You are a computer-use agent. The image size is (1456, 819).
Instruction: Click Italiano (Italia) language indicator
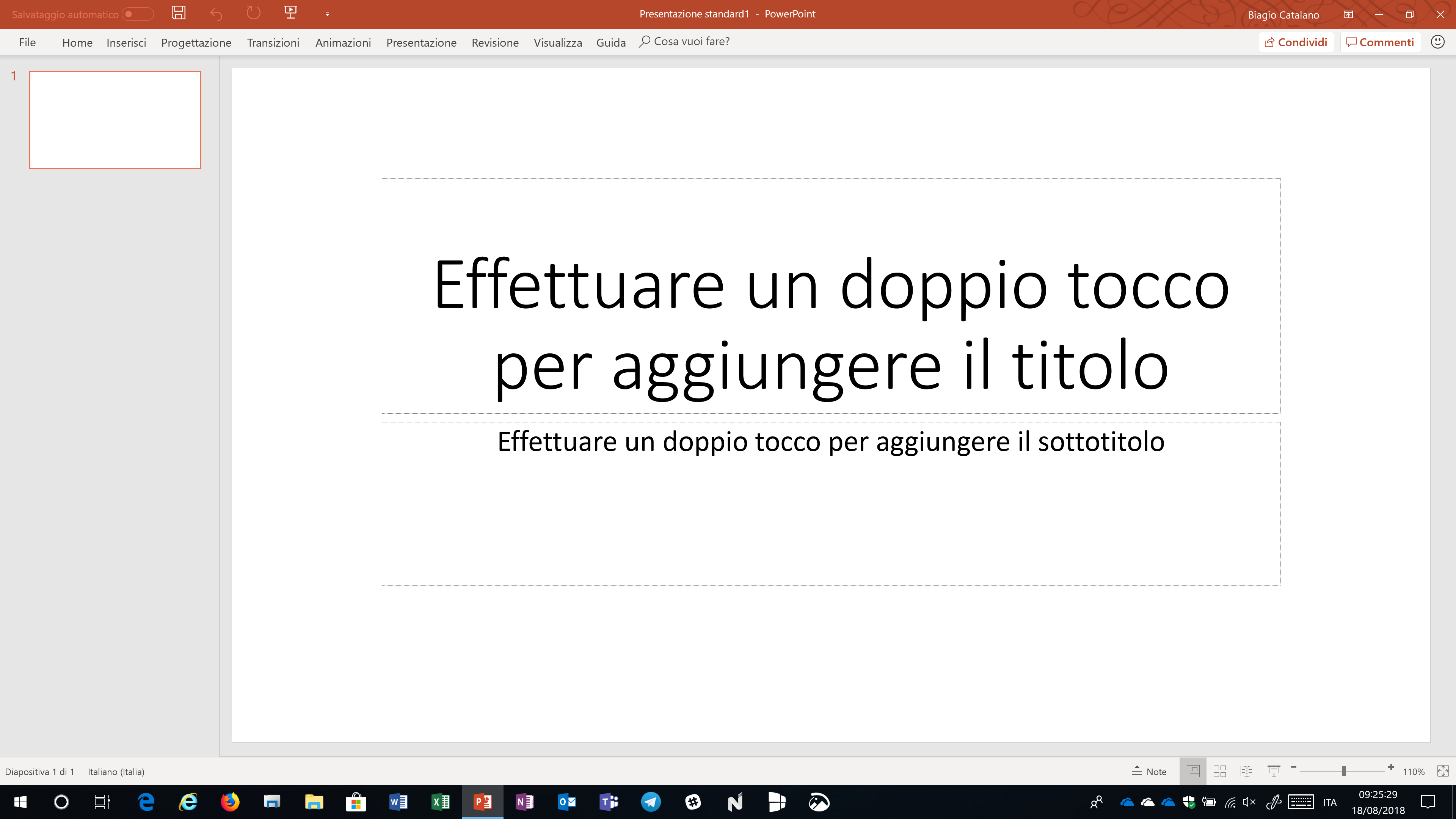tap(116, 772)
